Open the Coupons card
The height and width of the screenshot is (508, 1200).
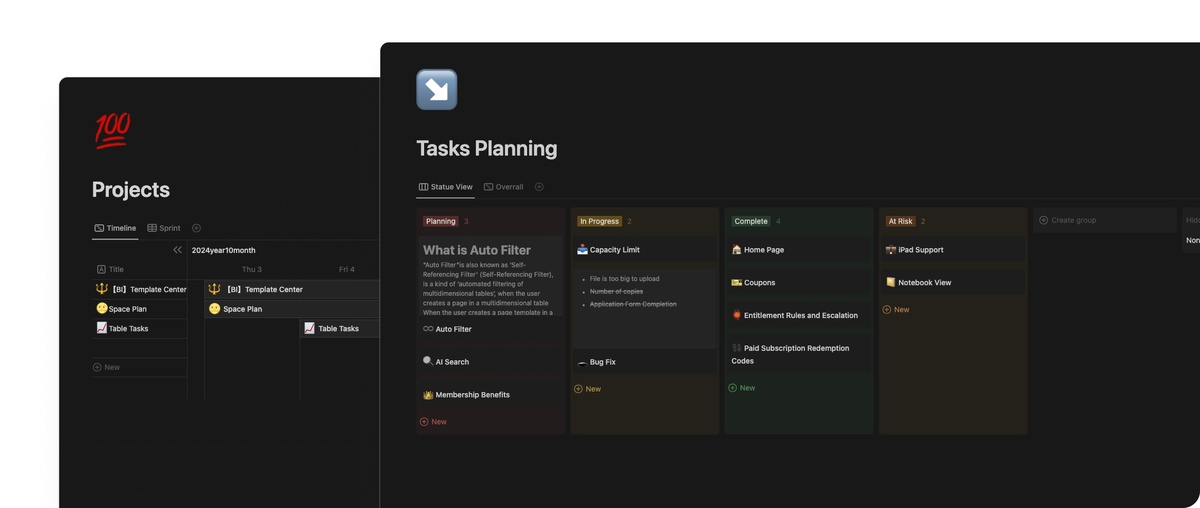tap(799, 283)
